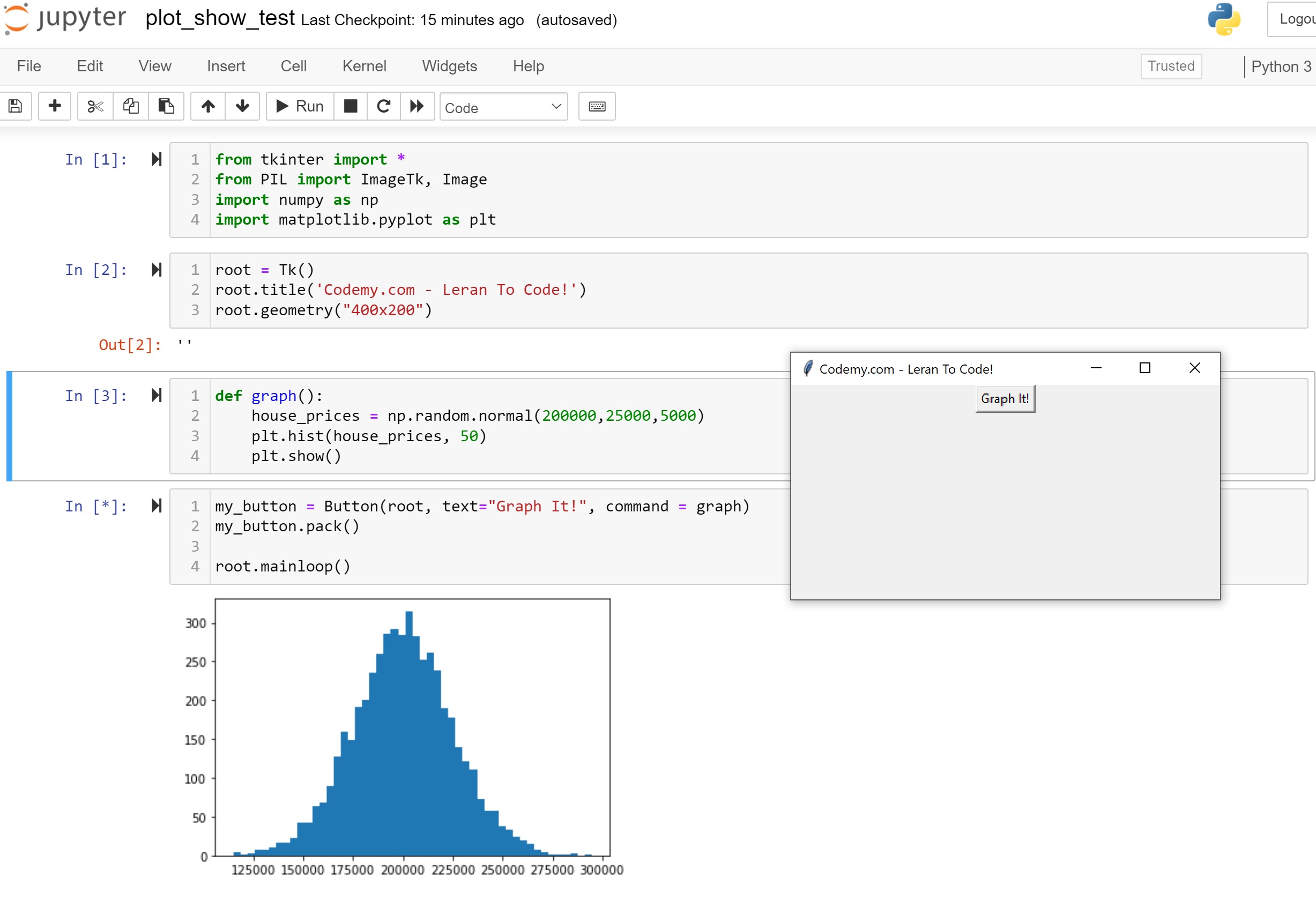The height and width of the screenshot is (899, 1316).
Task: Open the cell type dropdown showing Code
Action: click(x=503, y=107)
